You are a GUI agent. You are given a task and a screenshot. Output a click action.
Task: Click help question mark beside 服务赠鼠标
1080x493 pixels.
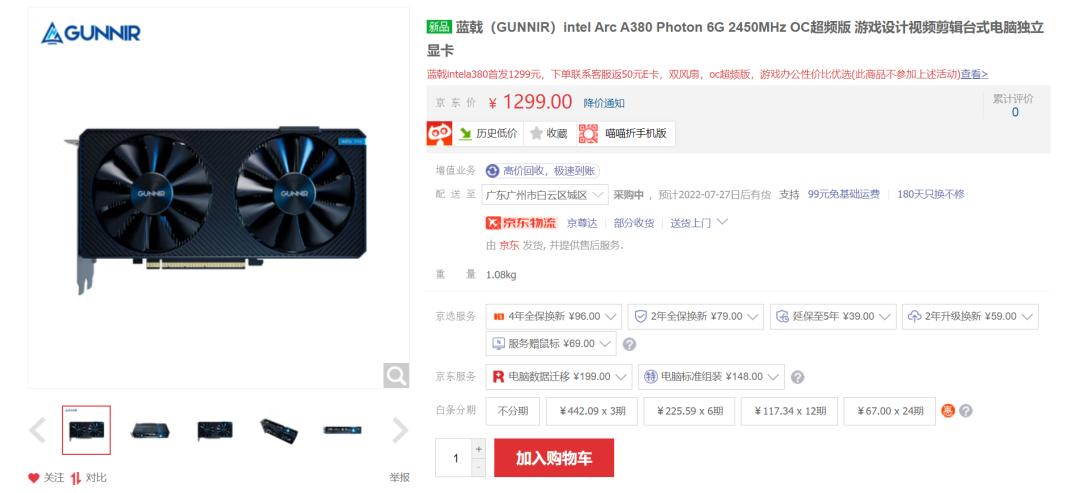tap(630, 344)
